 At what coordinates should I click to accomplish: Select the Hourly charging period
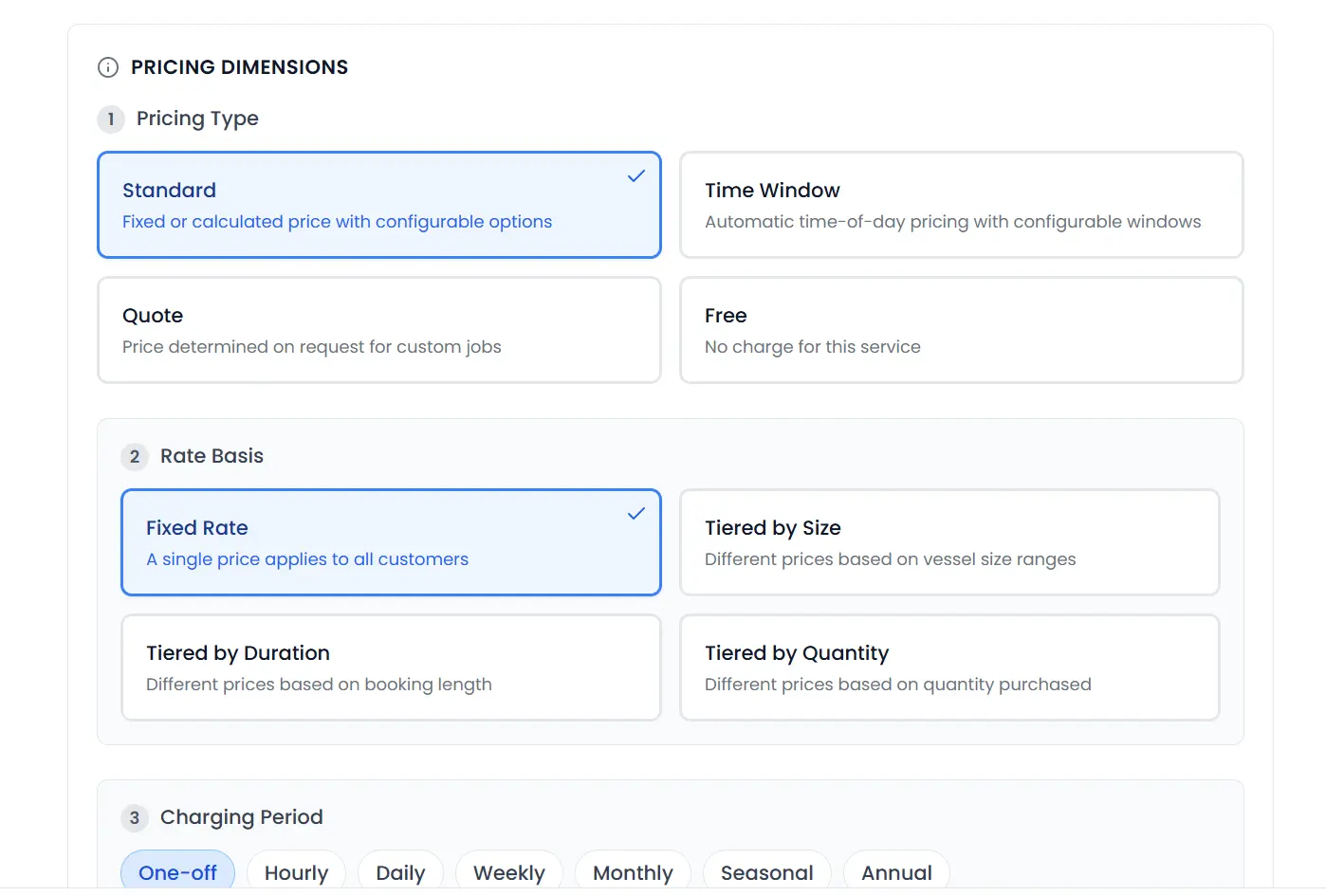pos(296,872)
